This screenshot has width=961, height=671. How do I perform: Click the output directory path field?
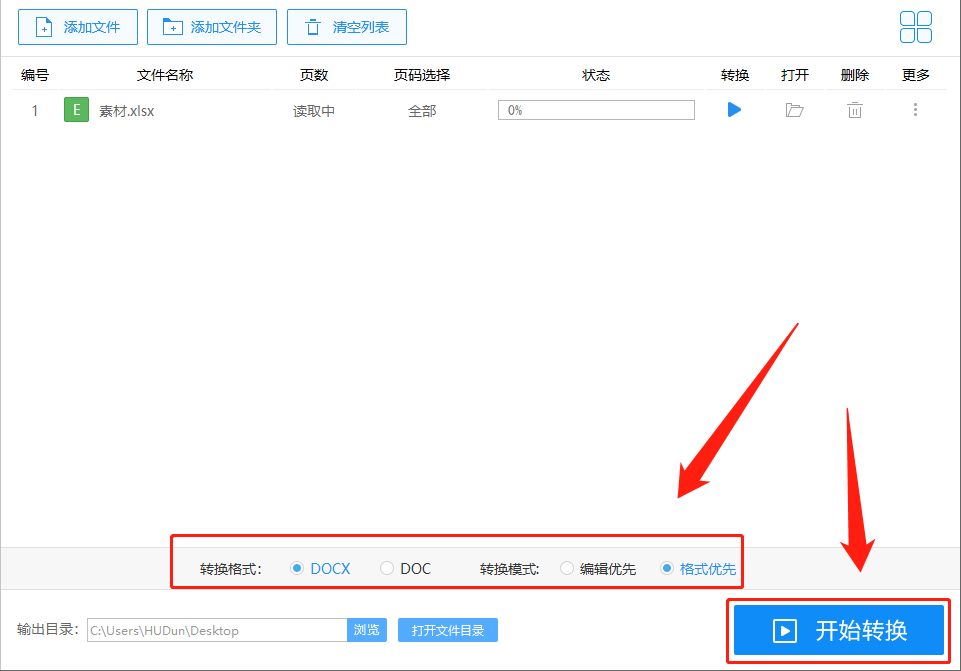217,630
